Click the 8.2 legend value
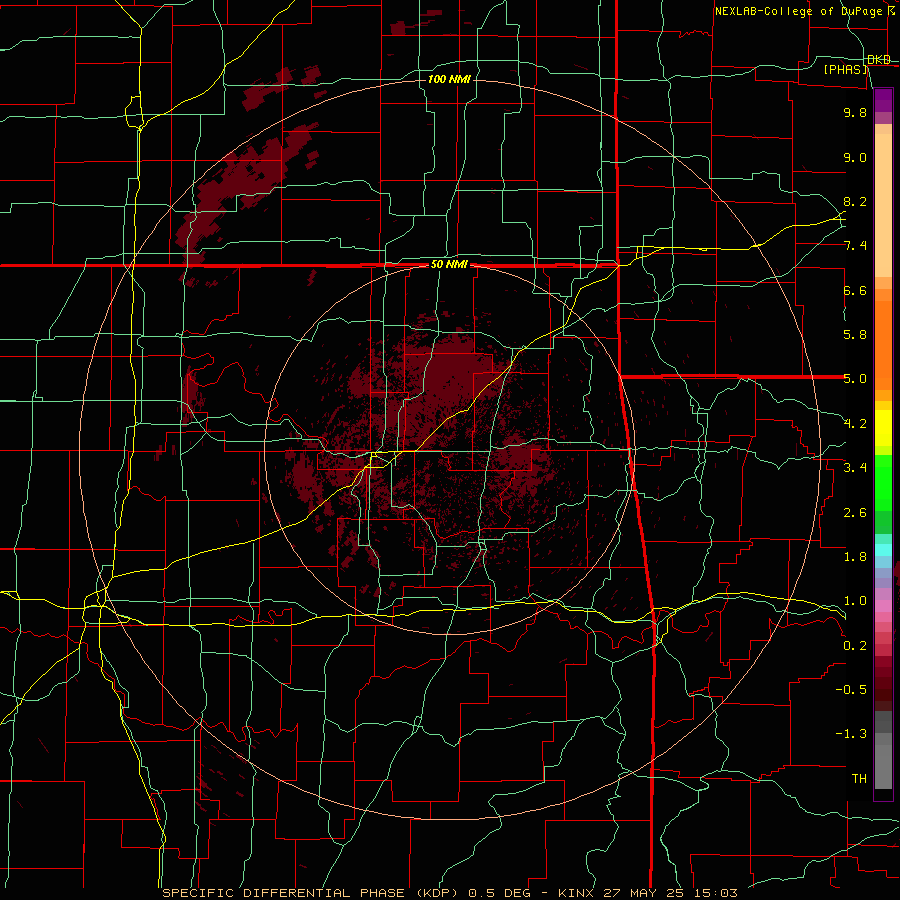900x900 pixels. (x=855, y=201)
